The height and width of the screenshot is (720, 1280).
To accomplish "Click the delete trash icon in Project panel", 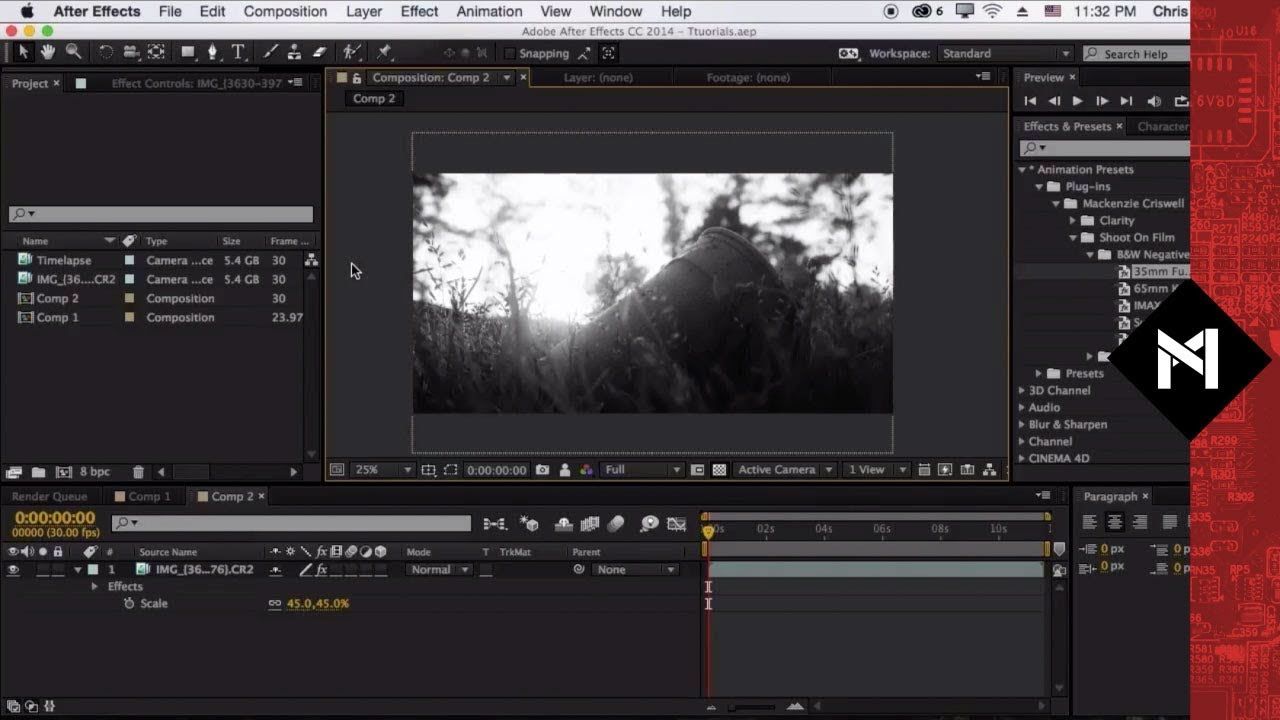I will [x=138, y=472].
